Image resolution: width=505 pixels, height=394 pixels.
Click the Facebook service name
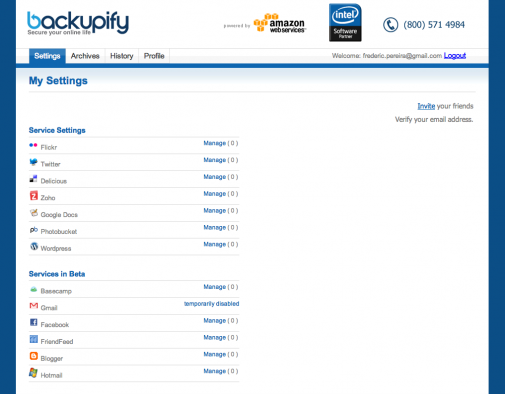tap(55, 325)
